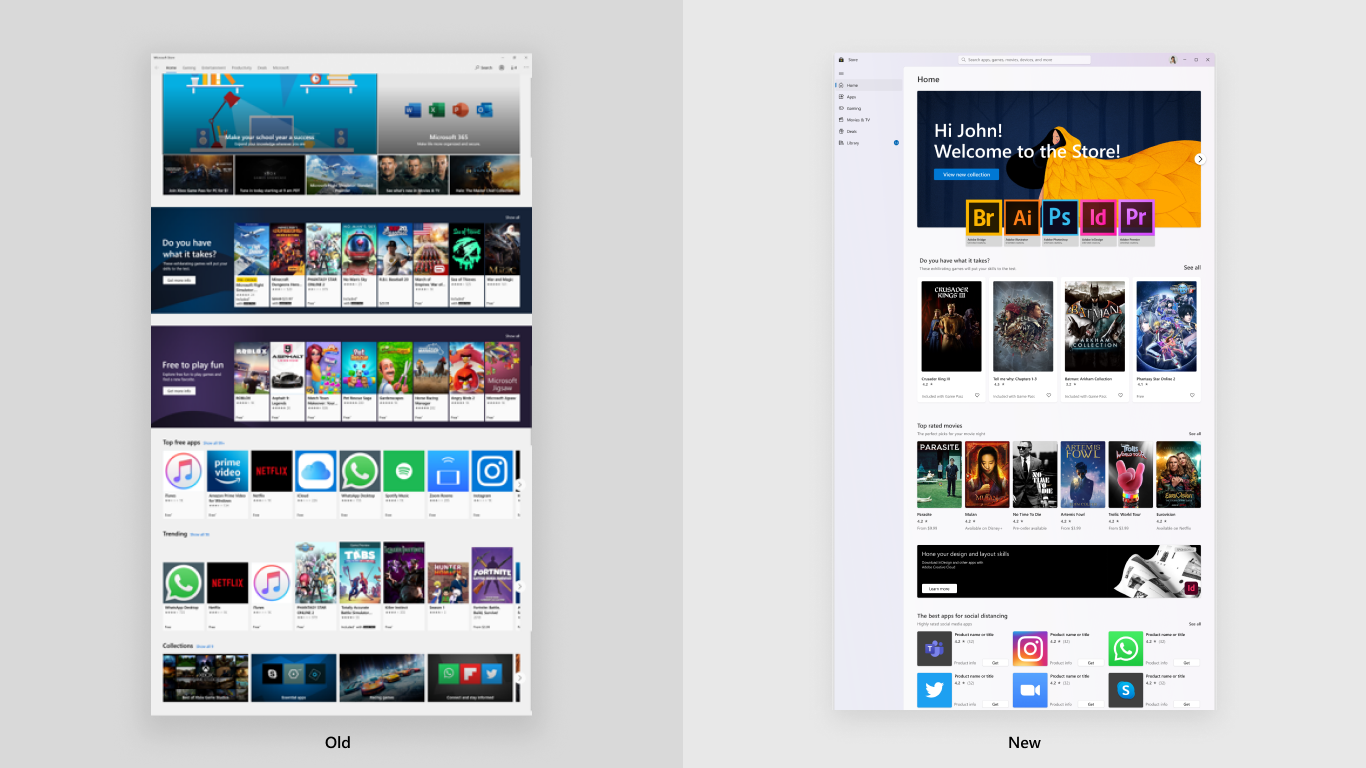Open Sea of Thieves game card

[467, 264]
